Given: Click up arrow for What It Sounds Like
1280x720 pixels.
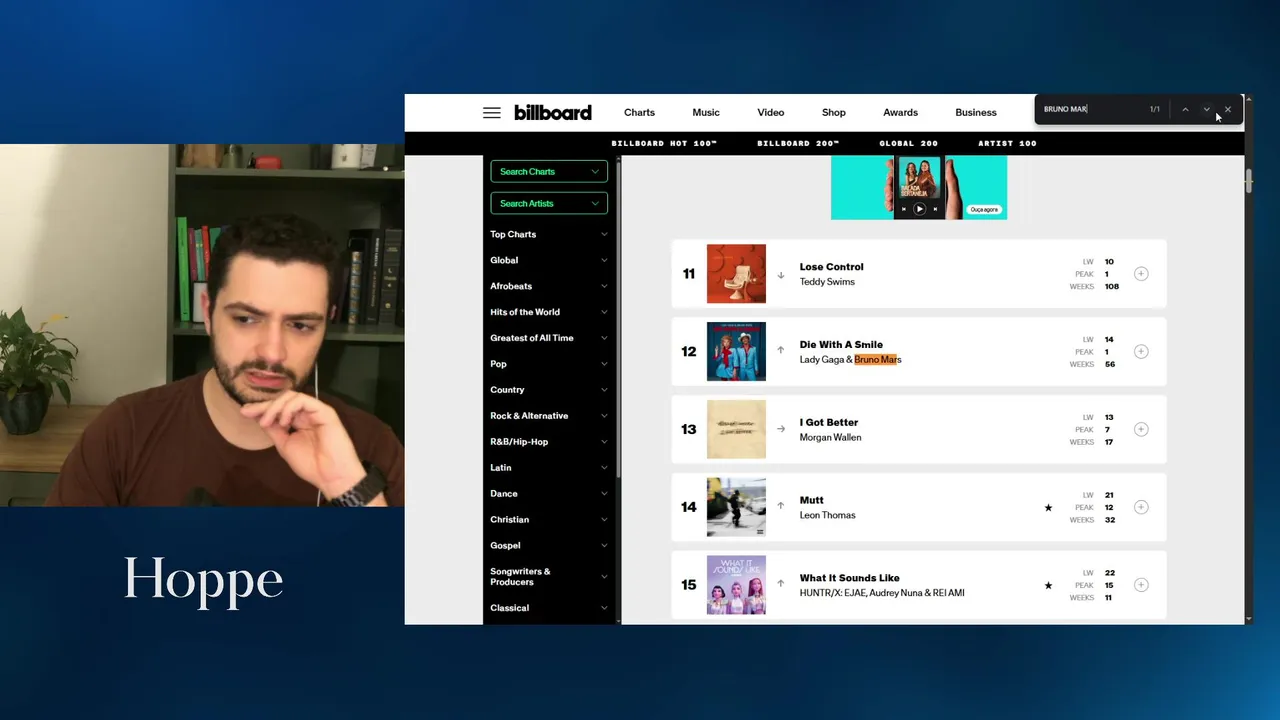Looking at the screenshot, I should click(781, 584).
